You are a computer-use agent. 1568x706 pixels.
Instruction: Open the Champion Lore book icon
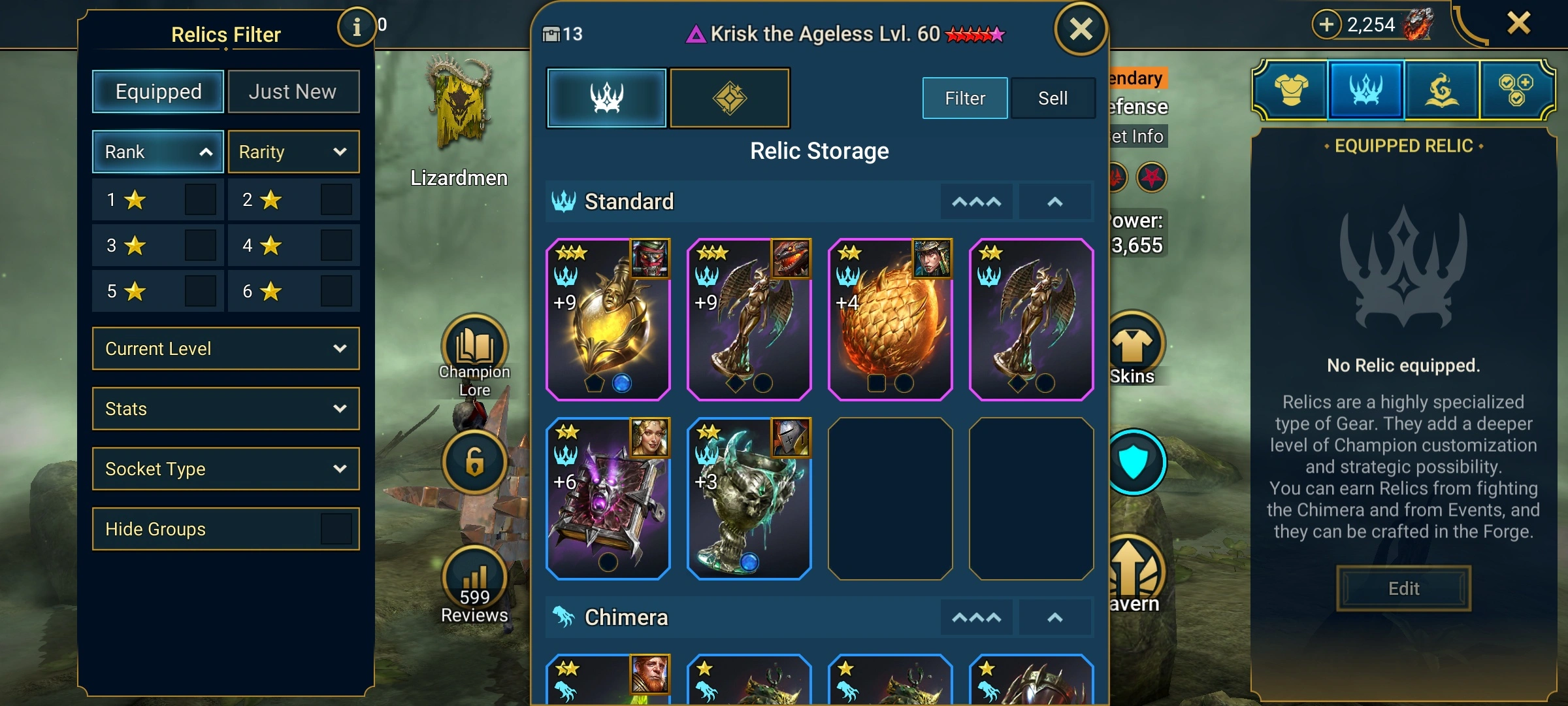coord(475,347)
